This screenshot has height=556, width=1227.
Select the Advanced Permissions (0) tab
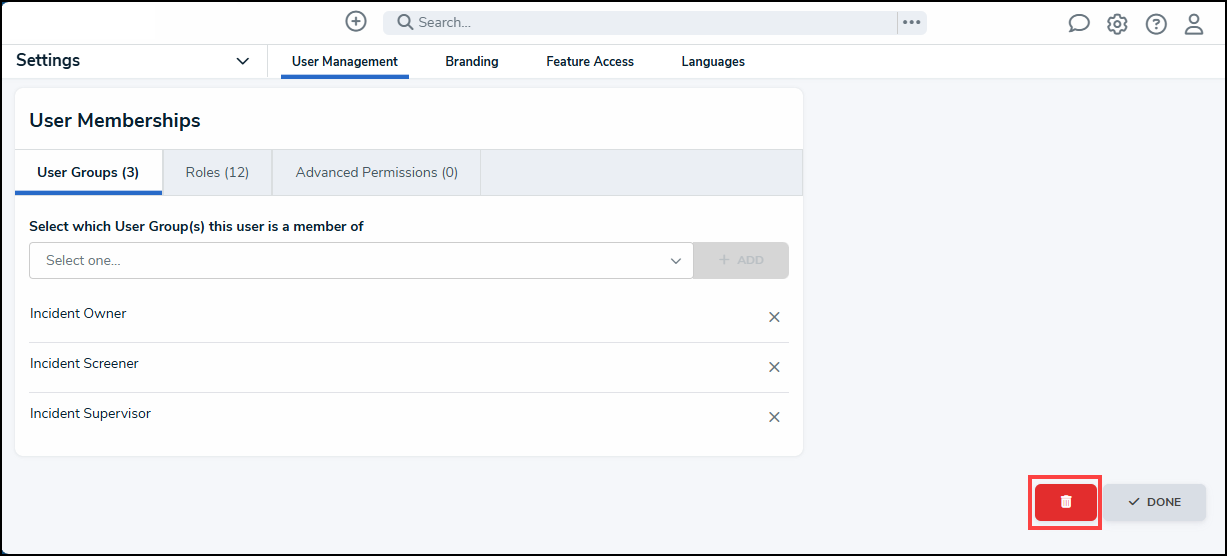(x=377, y=172)
